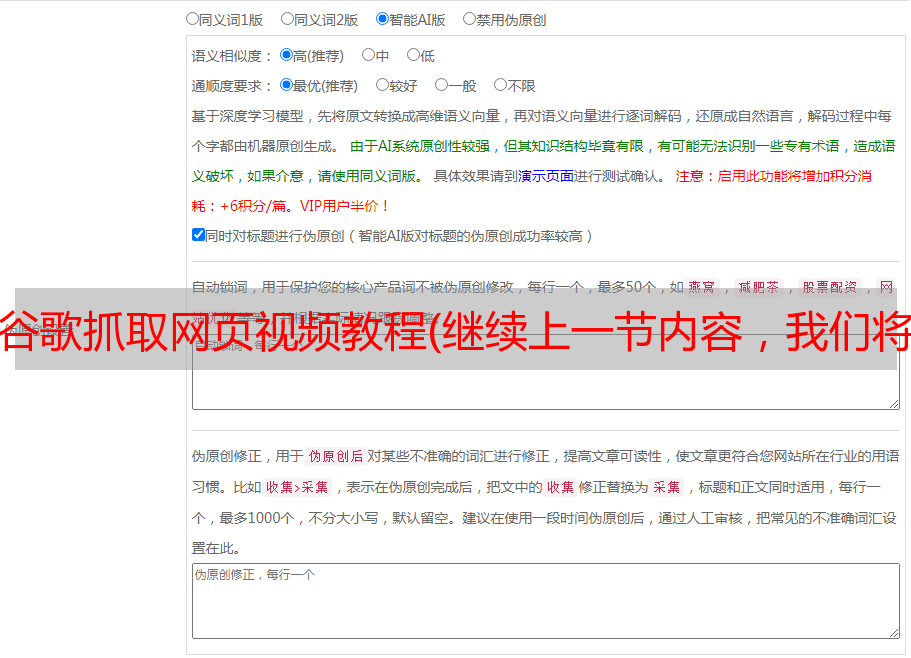The width and height of the screenshot is (911, 658).
Task: Click the 收集>采集 example tag
Action: 297,487
